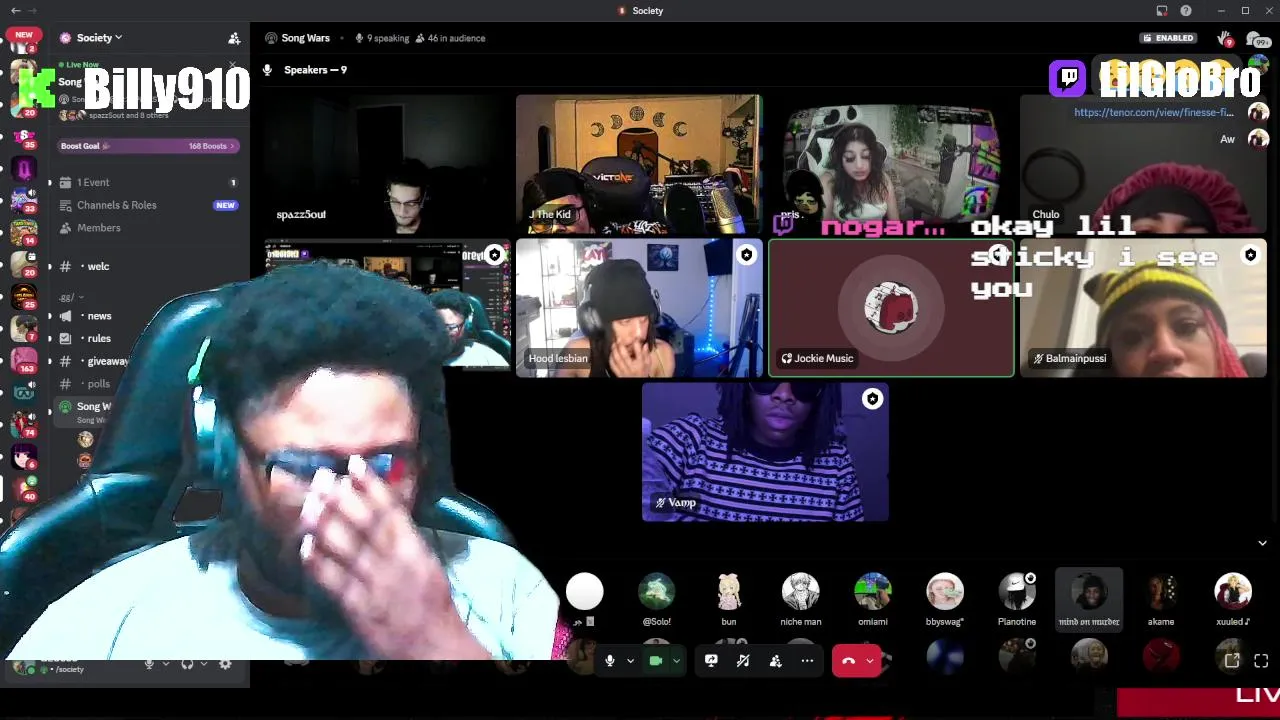Viewport: 1280px width, 720px height.
Task: Click the invite people icon in call bar
Action: coord(775,661)
